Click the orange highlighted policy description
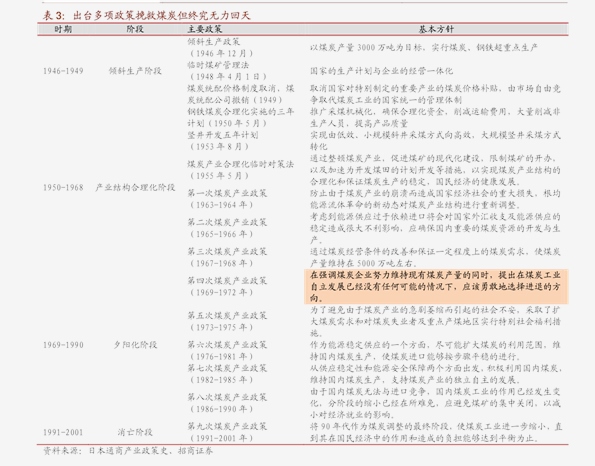595x466 pixels. click(x=436, y=287)
